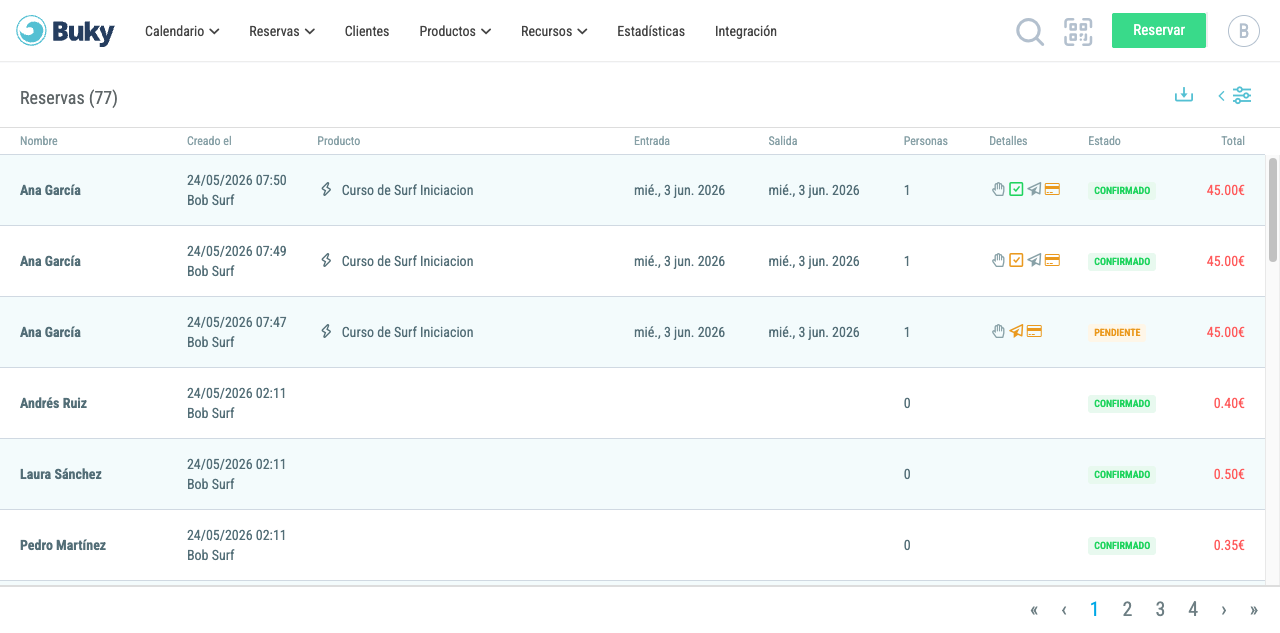Click date 24/05/2026 07:47 cell
This screenshot has height=633, width=1280.
(x=237, y=322)
